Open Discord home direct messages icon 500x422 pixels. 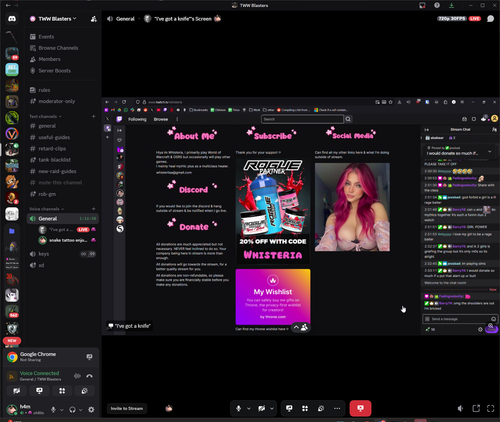[12, 19]
